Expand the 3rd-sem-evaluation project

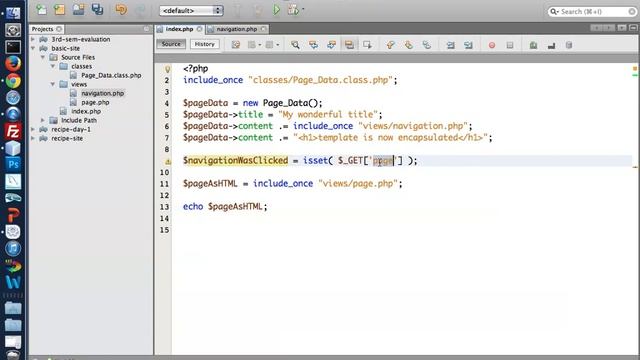(x=33, y=39)
